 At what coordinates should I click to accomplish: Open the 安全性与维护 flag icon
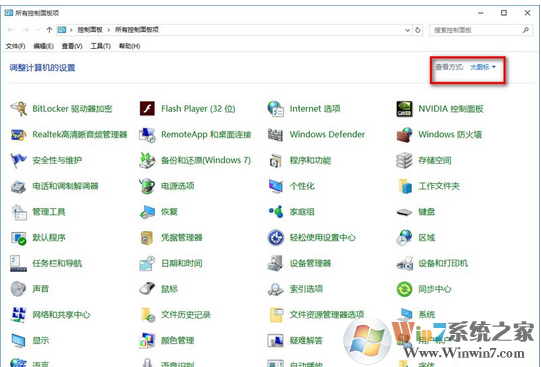18,160
